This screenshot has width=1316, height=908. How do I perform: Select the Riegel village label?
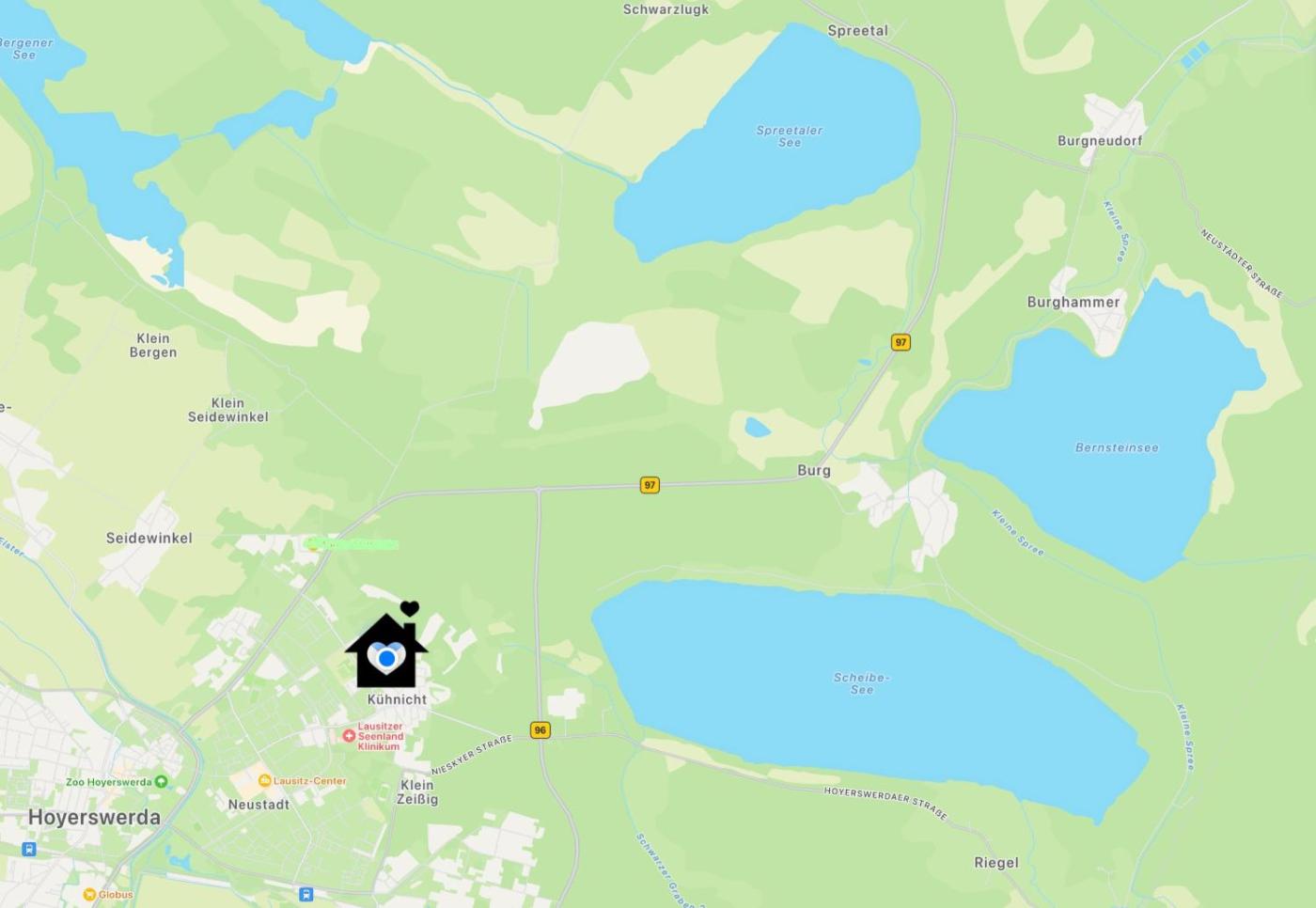(x=996, y=863)
